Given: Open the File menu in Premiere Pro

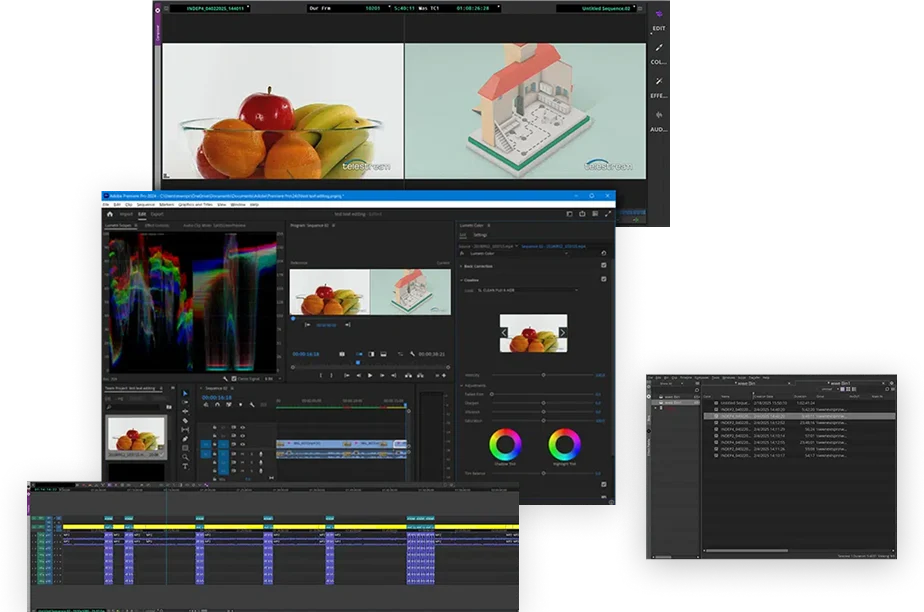Looking at the screenshot, I should tap(106, 204).
